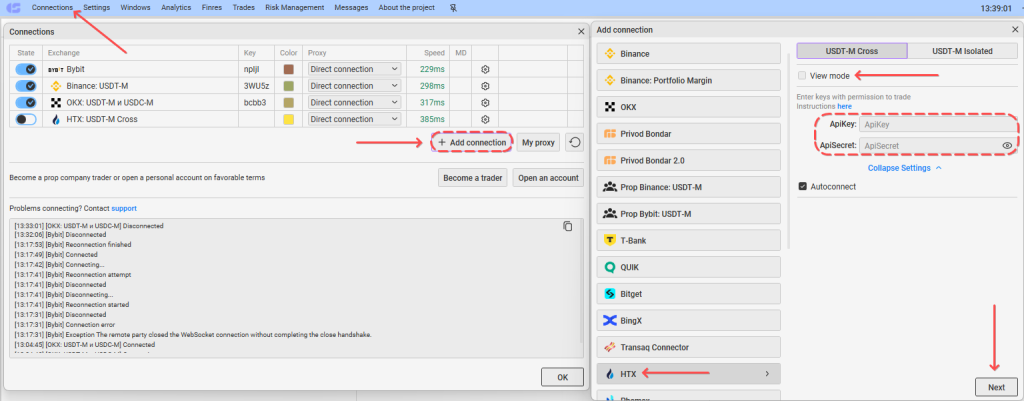Toggle off the Bybit connection switch

(x=26, y=69)
